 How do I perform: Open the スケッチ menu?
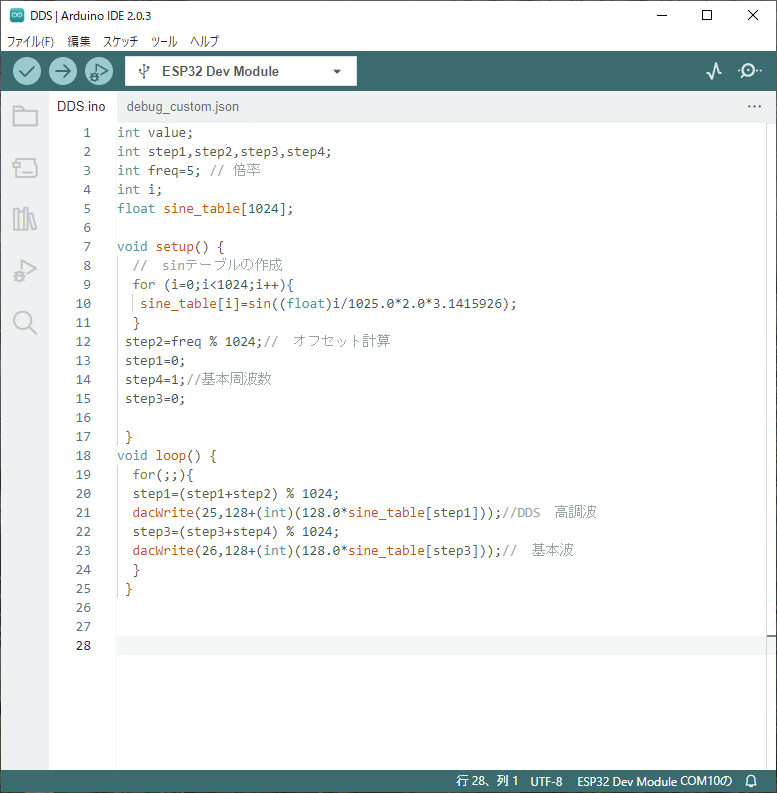point(120,41)
